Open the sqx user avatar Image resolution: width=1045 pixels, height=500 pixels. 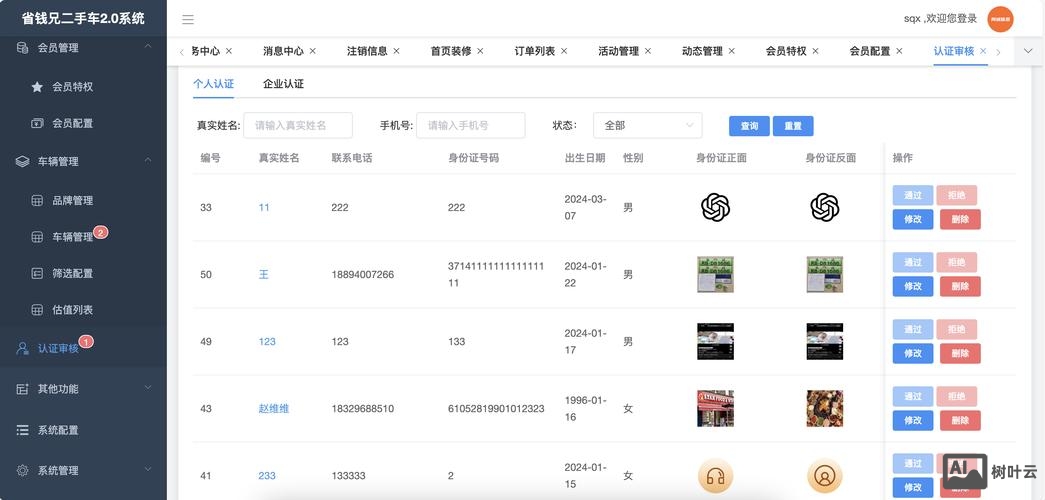pos(1000,19)
